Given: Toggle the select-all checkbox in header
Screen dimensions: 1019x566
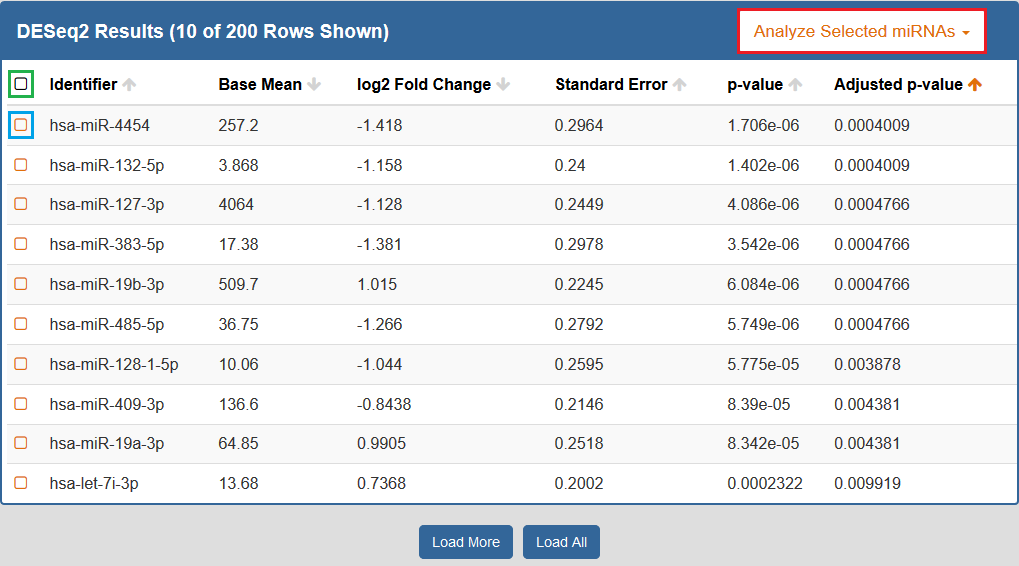Looking at the screenshot, I should [x=21, y=85].
